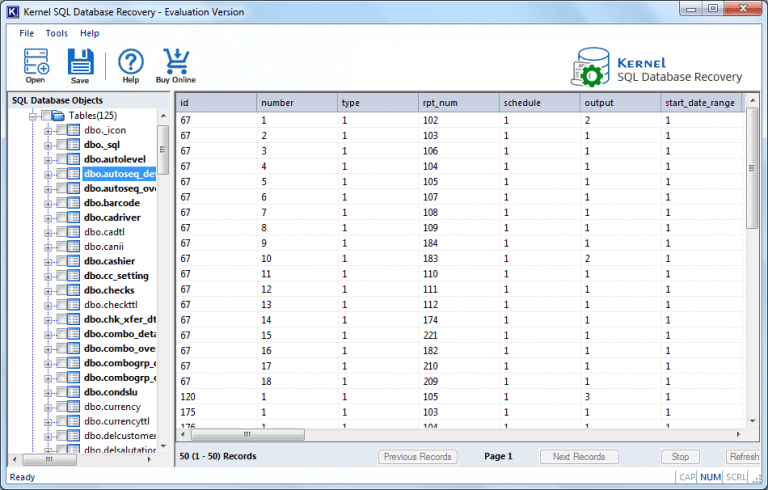Collapse the Tables(125) tree node

coord(33,116)
